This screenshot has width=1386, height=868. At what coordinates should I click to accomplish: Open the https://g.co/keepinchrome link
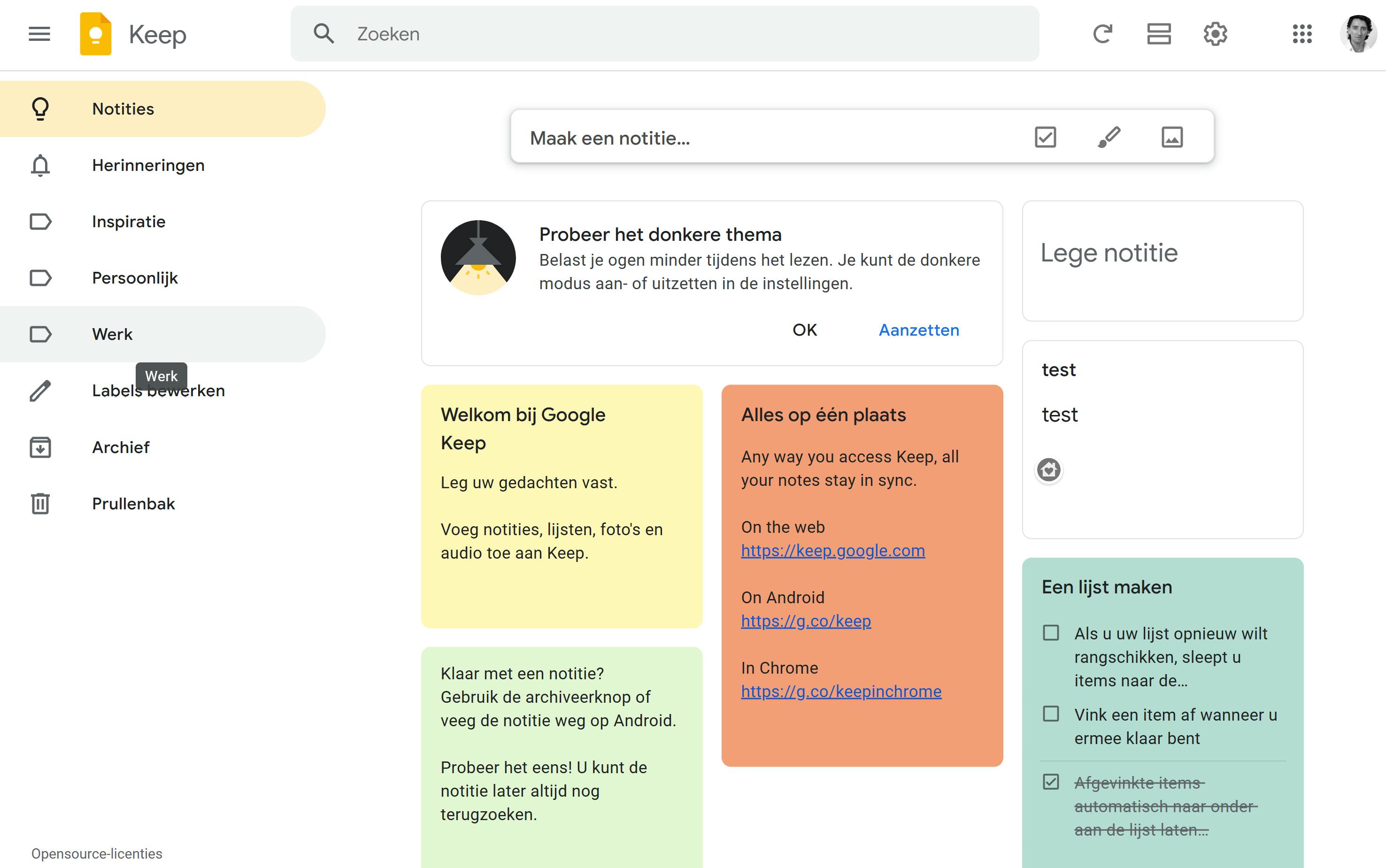[x=840, y=692]
